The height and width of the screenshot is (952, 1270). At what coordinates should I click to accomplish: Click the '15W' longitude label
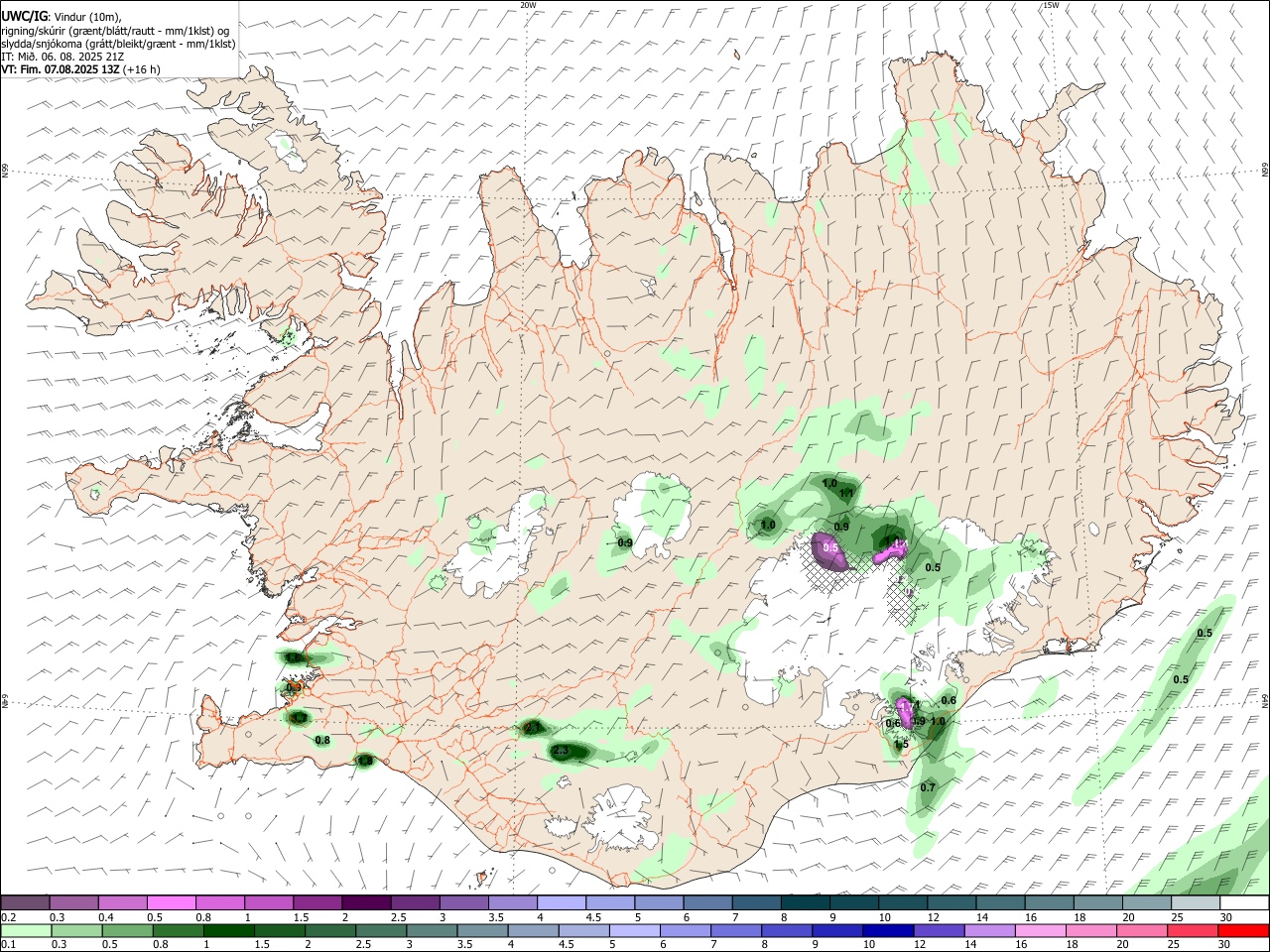pyautogui.click(x=1050, y=5)
